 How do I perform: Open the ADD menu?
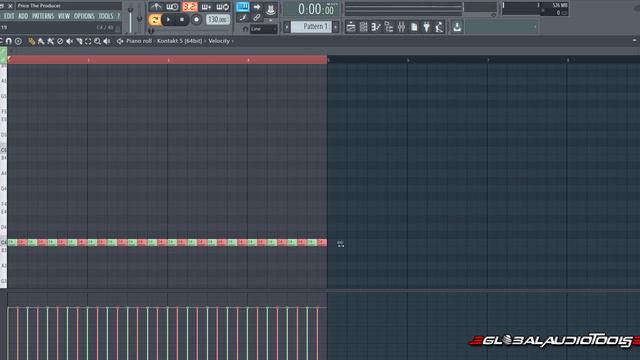point(23,16)
